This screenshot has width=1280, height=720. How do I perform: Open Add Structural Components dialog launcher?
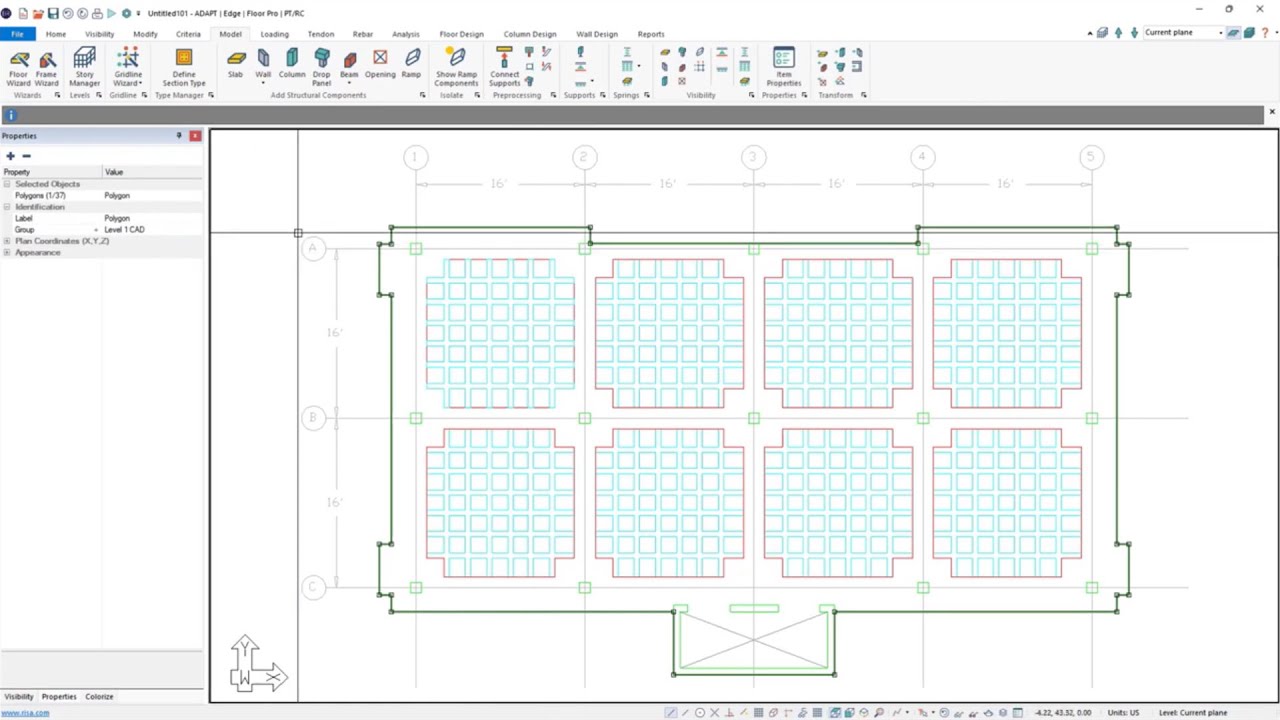tap(422, 95)
